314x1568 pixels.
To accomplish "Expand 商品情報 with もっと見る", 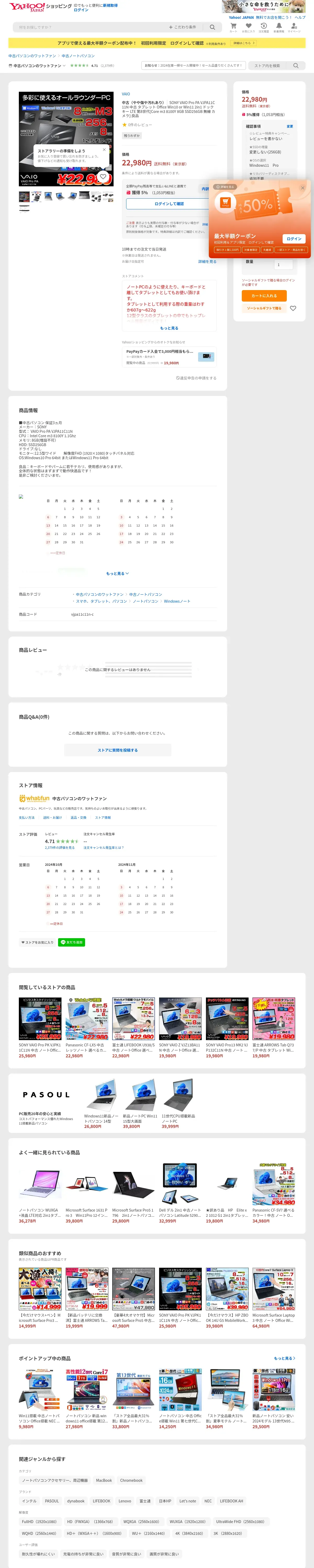I will point(118,573).
